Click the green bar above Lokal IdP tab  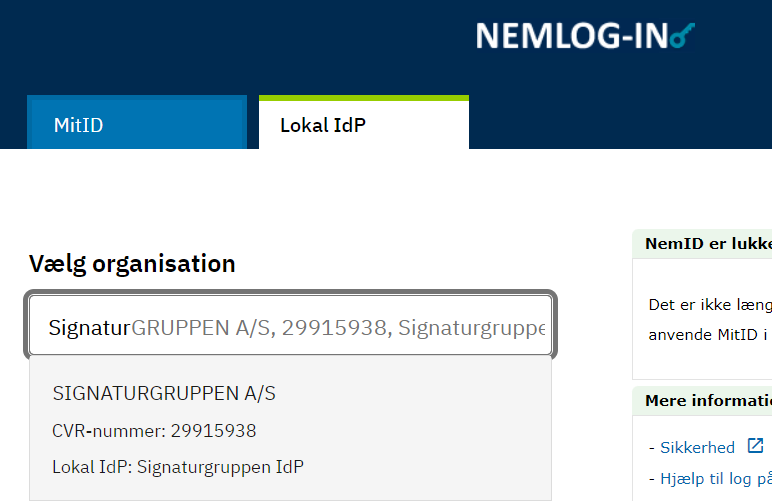[363, 98]
